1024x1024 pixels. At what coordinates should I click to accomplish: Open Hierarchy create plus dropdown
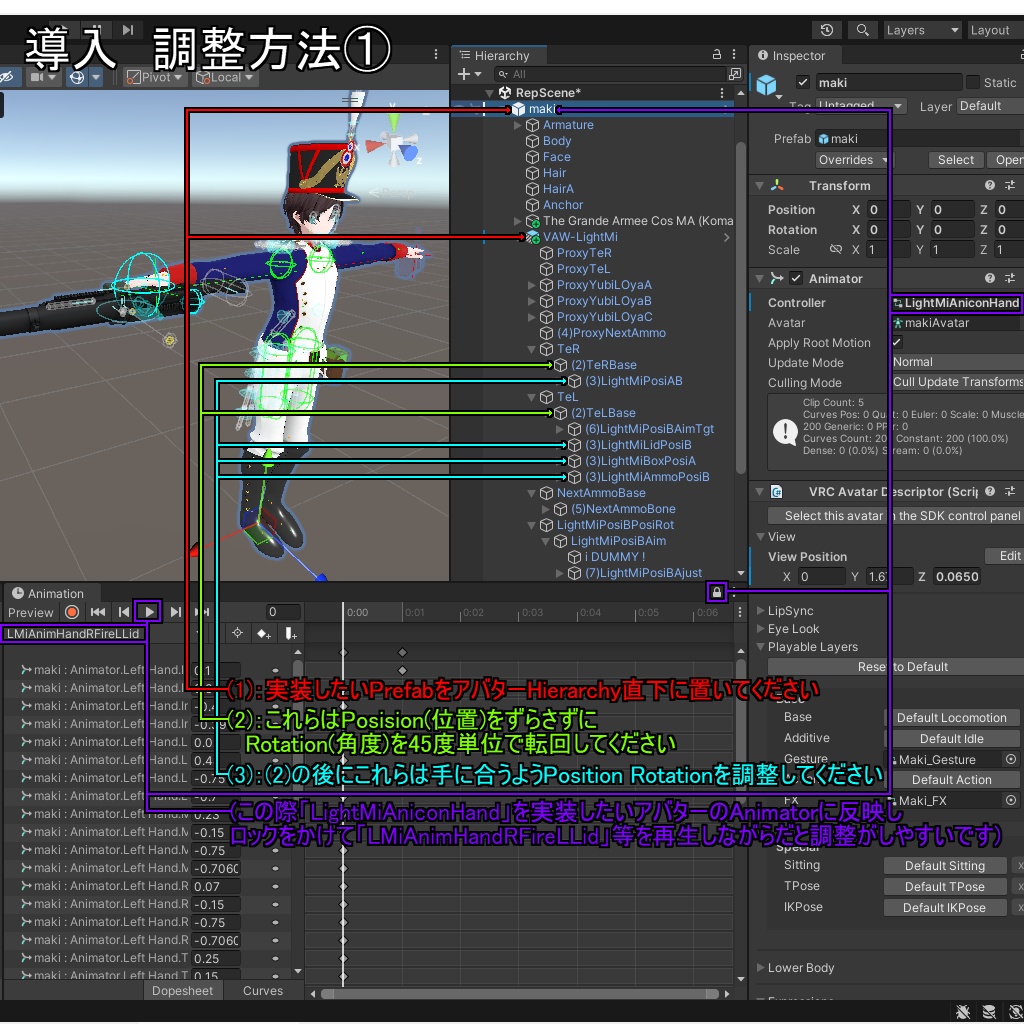[x=469, y=74]
